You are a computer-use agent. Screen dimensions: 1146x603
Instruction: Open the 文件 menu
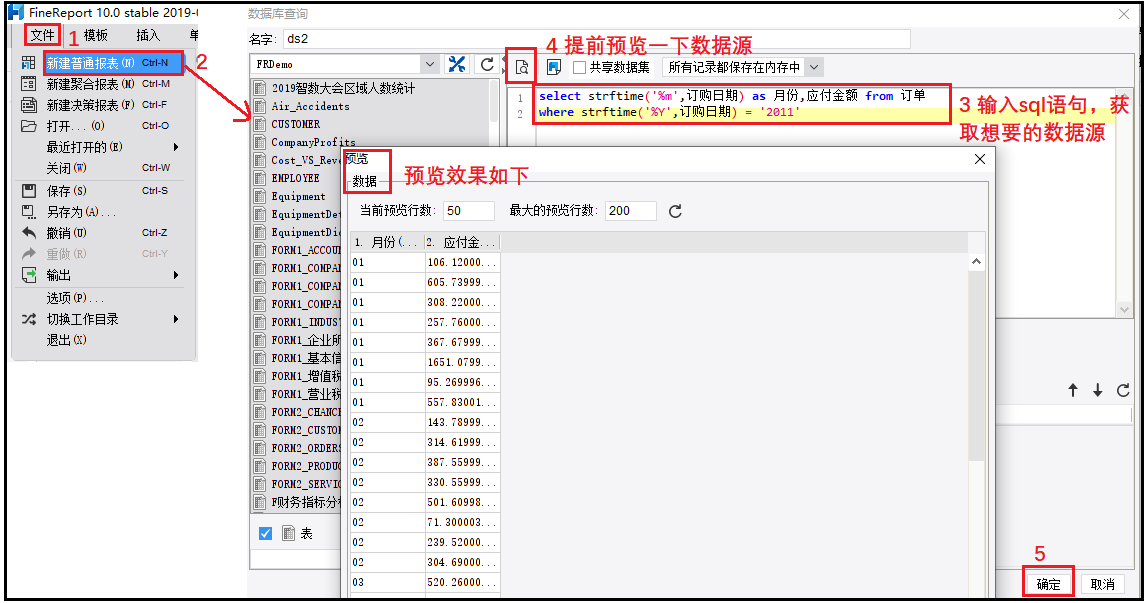point(42,34)
